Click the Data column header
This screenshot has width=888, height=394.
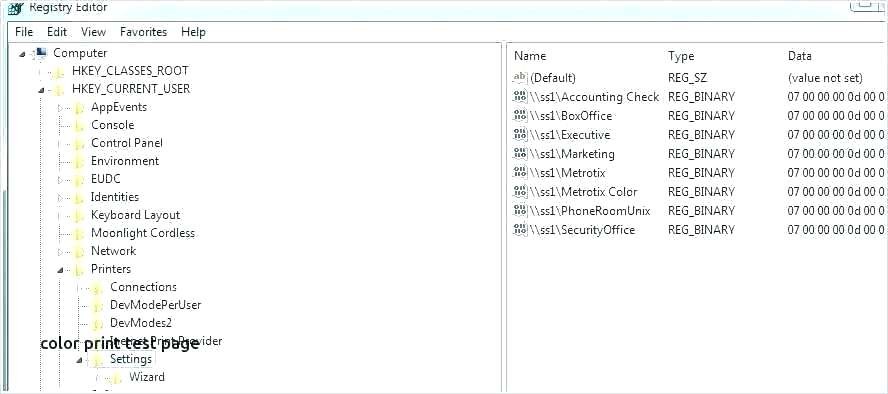click(799, 56)
